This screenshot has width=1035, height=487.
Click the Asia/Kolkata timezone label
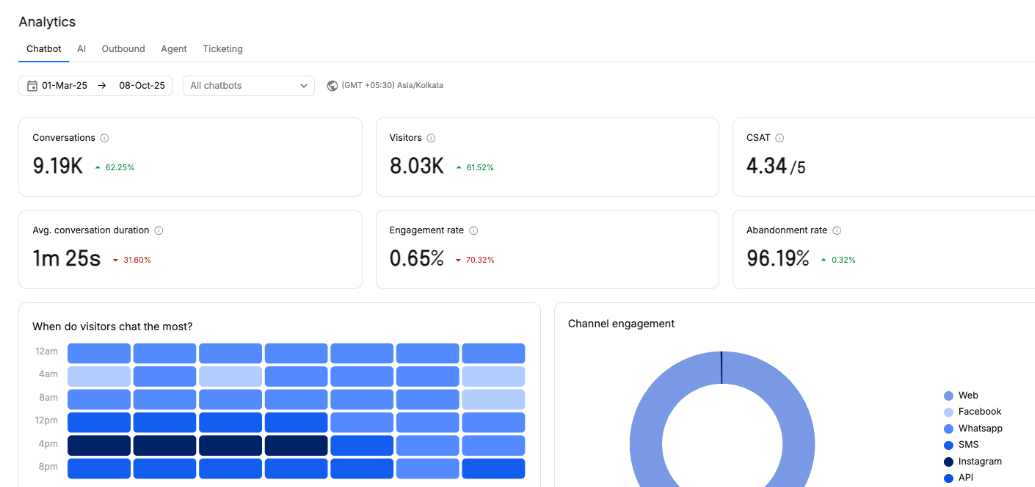(x=392, y=86)
